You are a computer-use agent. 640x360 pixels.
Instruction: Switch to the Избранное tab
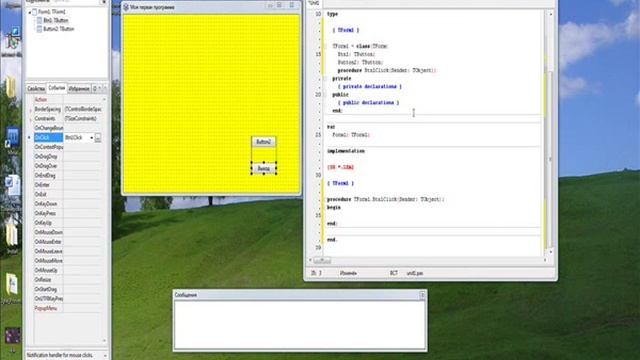[x=79, y=89]
